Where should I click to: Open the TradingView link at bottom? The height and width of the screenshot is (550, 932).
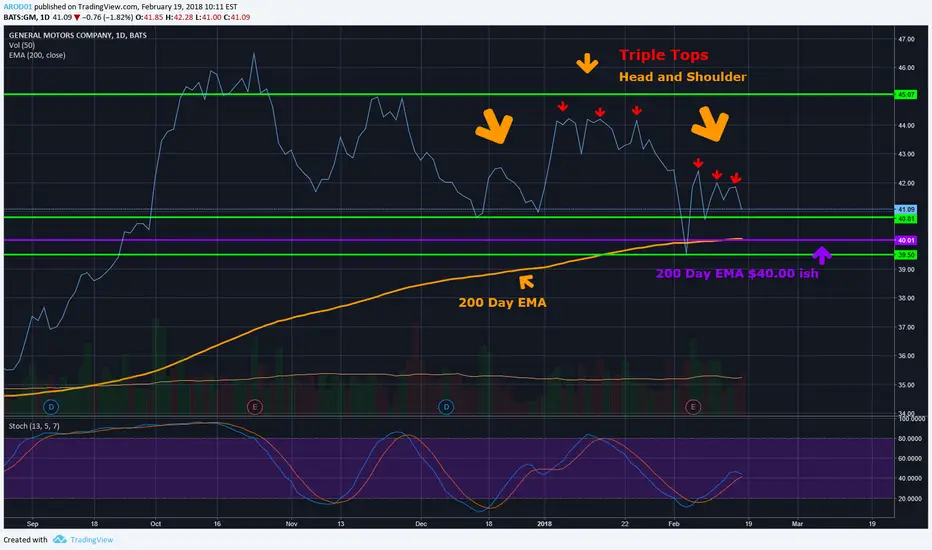[92, 540]
